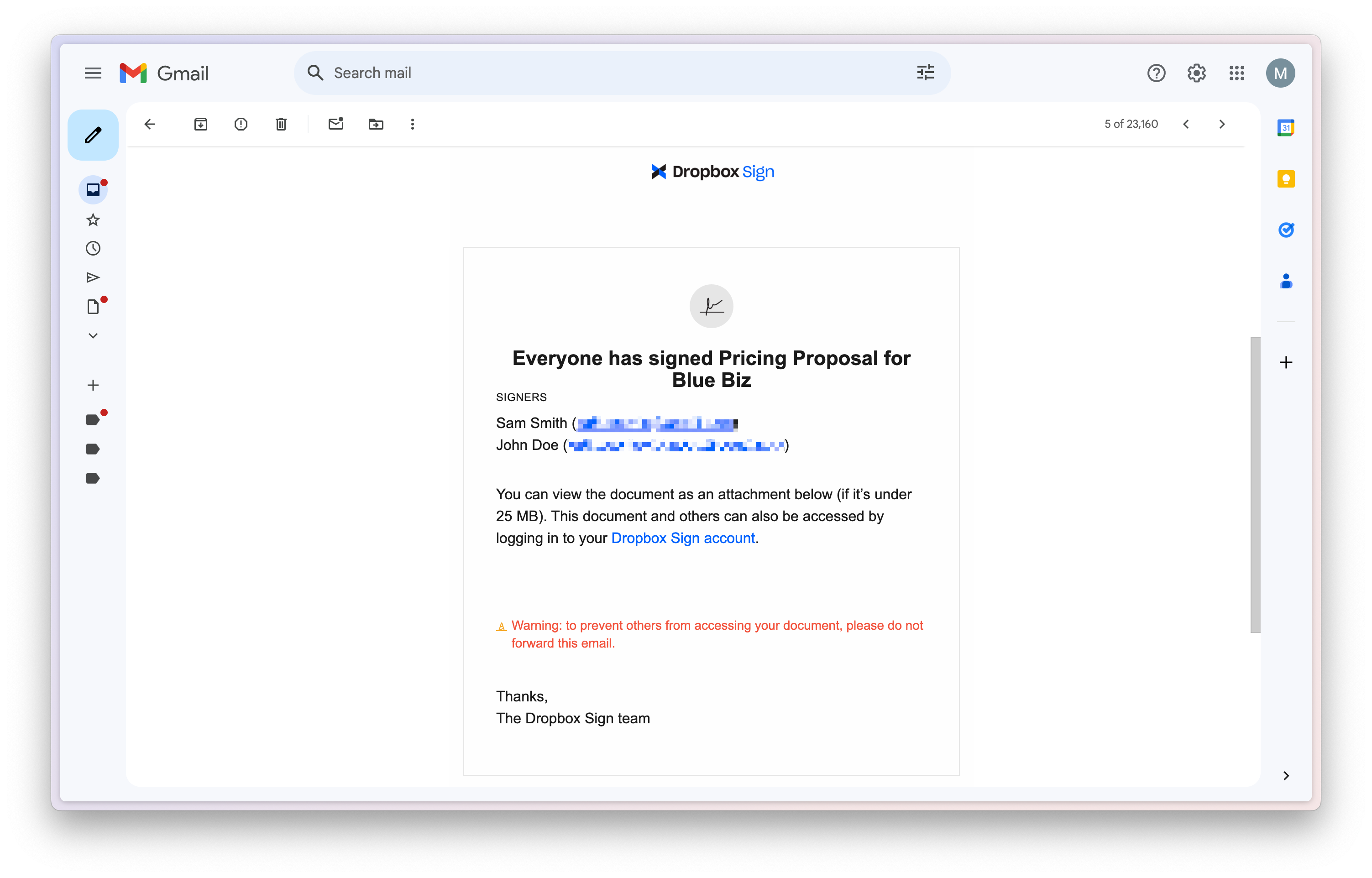Mark the email as unread
Screen dimensions: 1372x878
pyautogui.click(x=336, y=124)
